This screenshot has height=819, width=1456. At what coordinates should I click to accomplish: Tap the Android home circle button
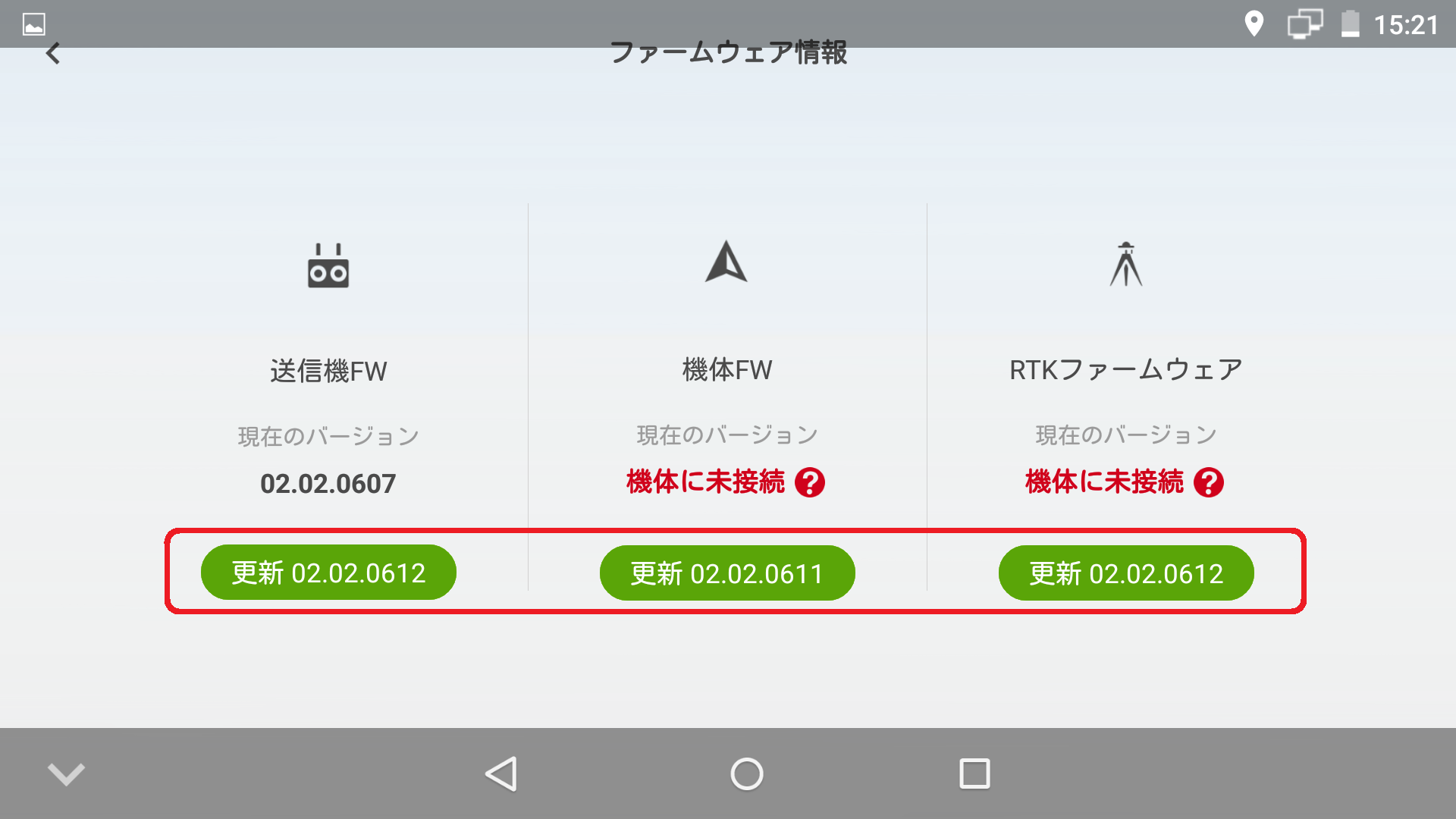[x=747, y=773]
